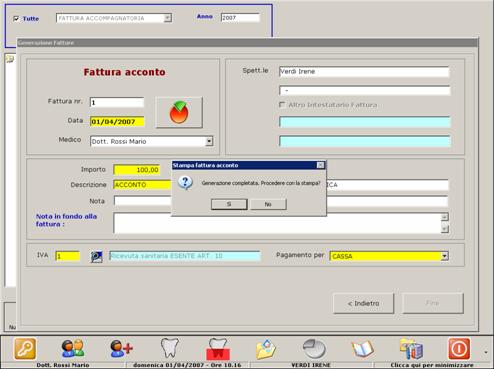The image size is (494, 369).
Task: Click the Generazione Fatture title bar
Action: (x=248, y=43)
